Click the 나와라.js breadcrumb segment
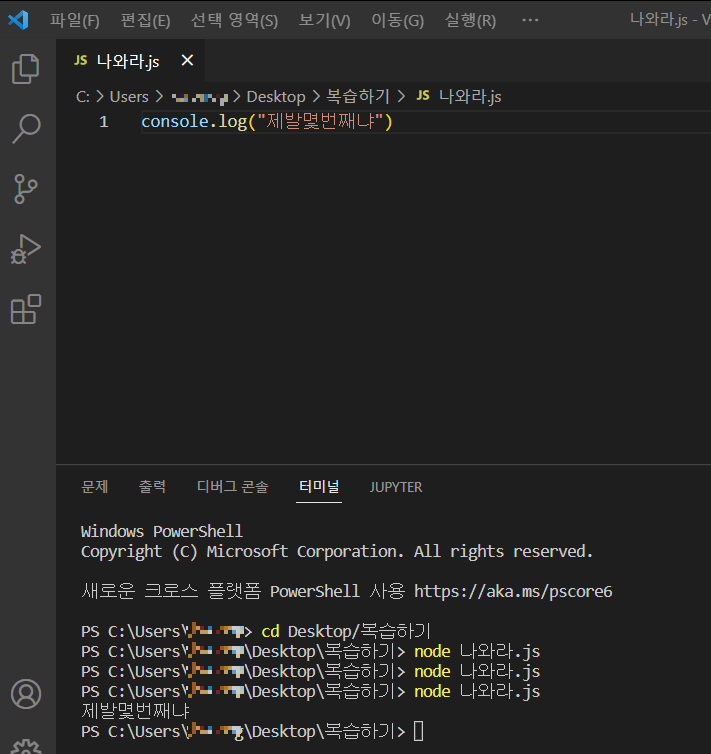Screen dimensions: 711x754 click(x=459, y=97)
